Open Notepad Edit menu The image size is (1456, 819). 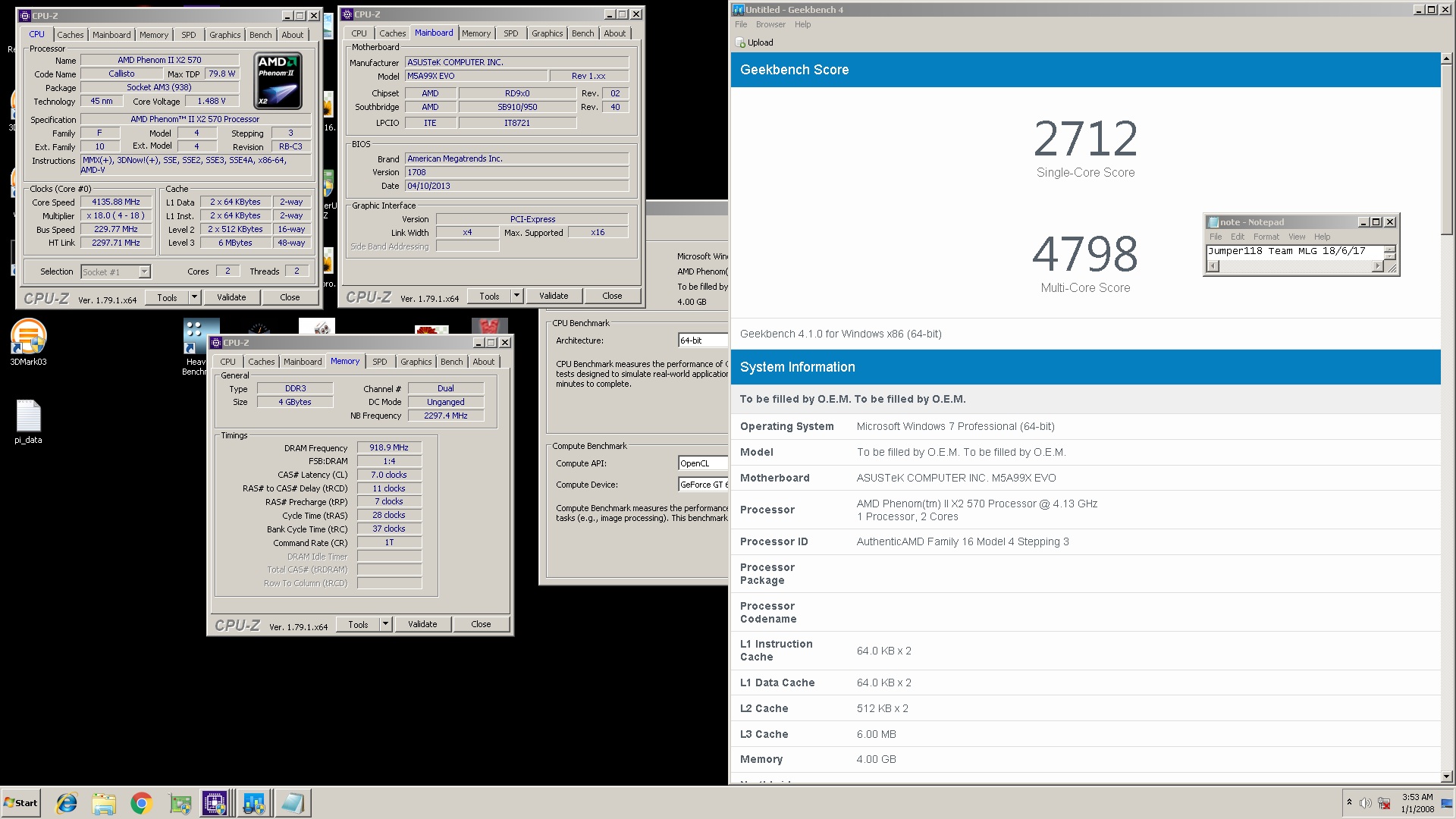click(x=1238, y=237)
